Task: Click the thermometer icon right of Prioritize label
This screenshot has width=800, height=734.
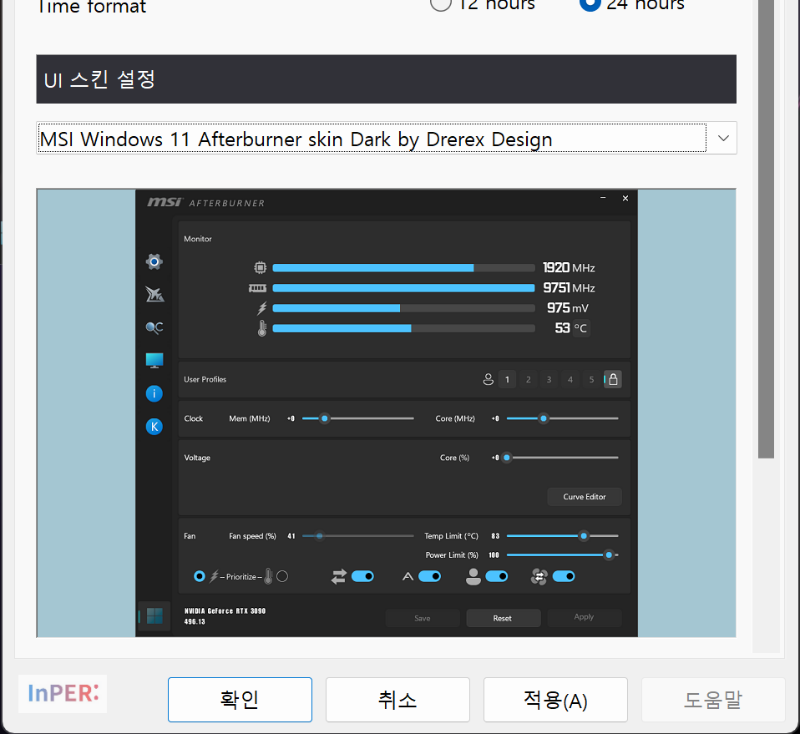Action: click(268, 576)
